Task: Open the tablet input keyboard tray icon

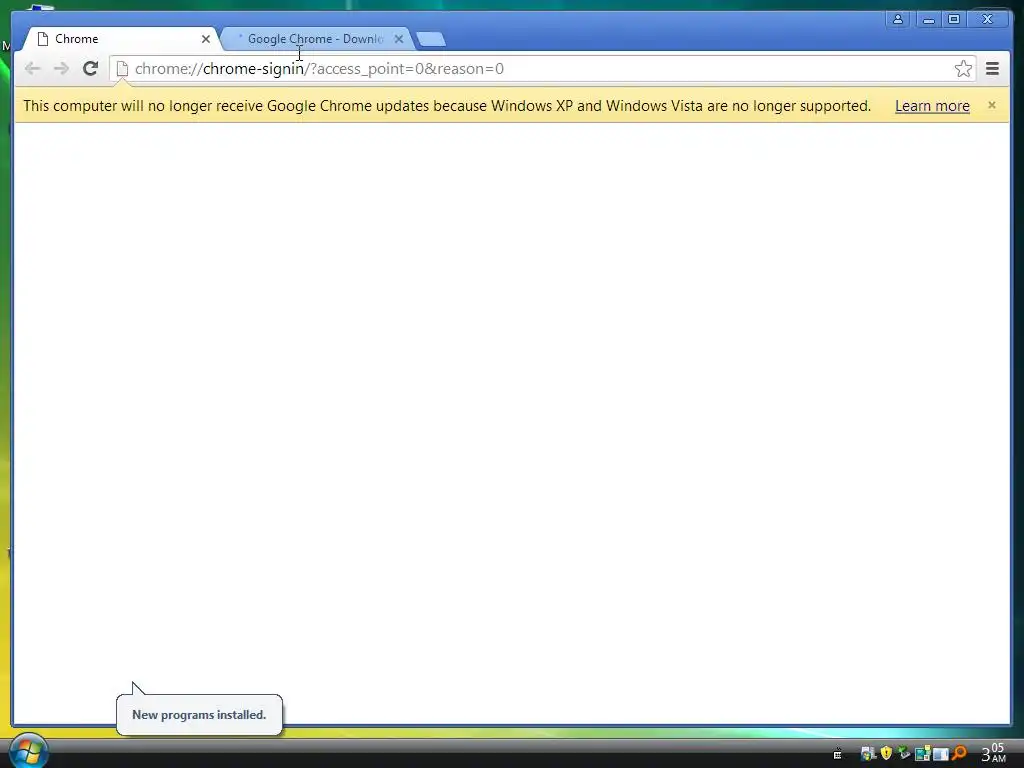Action: (x=837, y=754)
